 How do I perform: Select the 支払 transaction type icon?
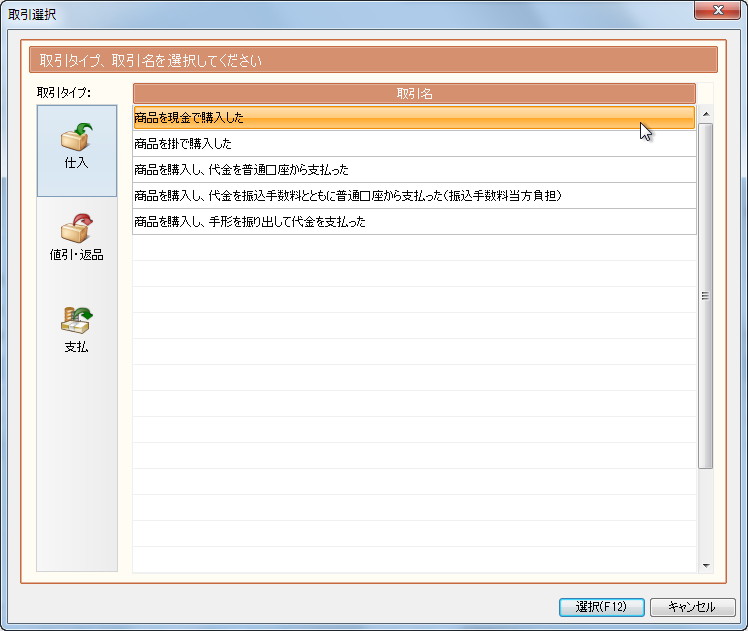(77, 330)
